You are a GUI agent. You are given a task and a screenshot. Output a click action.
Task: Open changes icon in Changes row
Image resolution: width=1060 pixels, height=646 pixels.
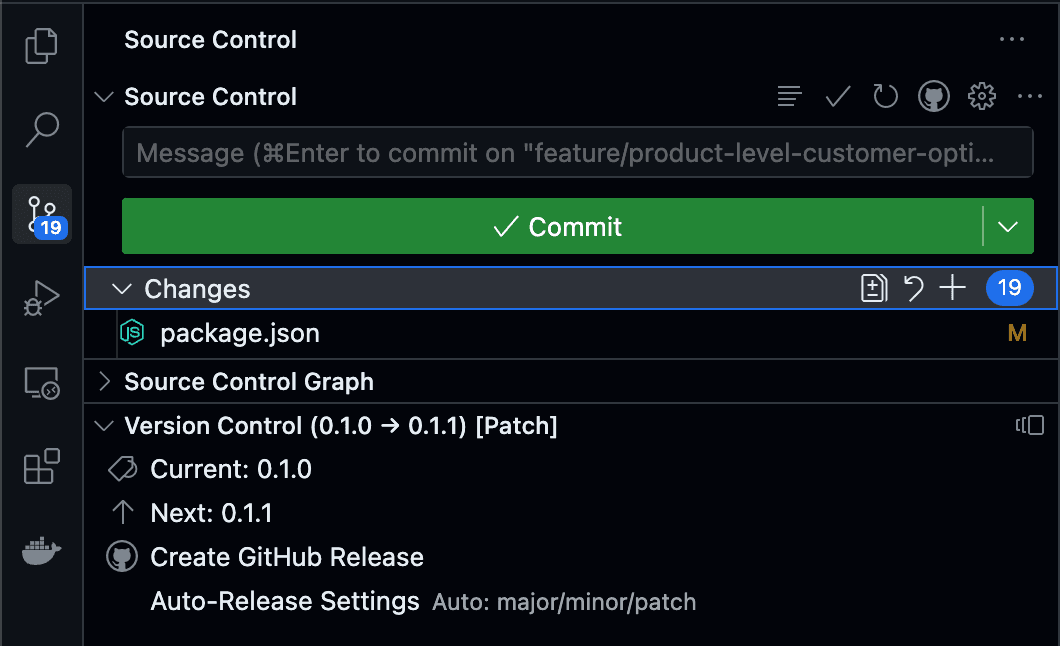(873, 289)
